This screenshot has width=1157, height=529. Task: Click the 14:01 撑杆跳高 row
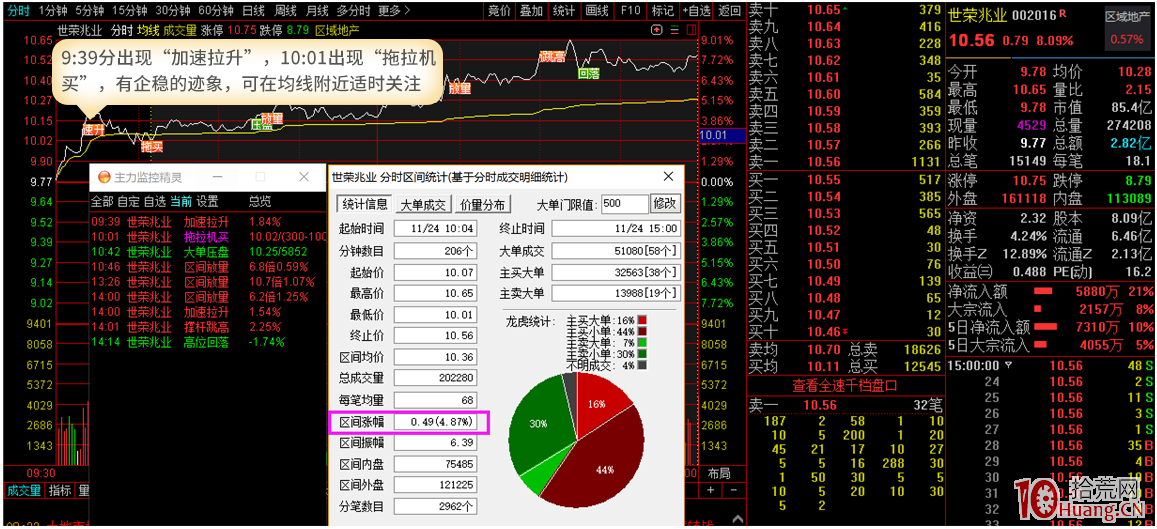click(x=208, y=327)
